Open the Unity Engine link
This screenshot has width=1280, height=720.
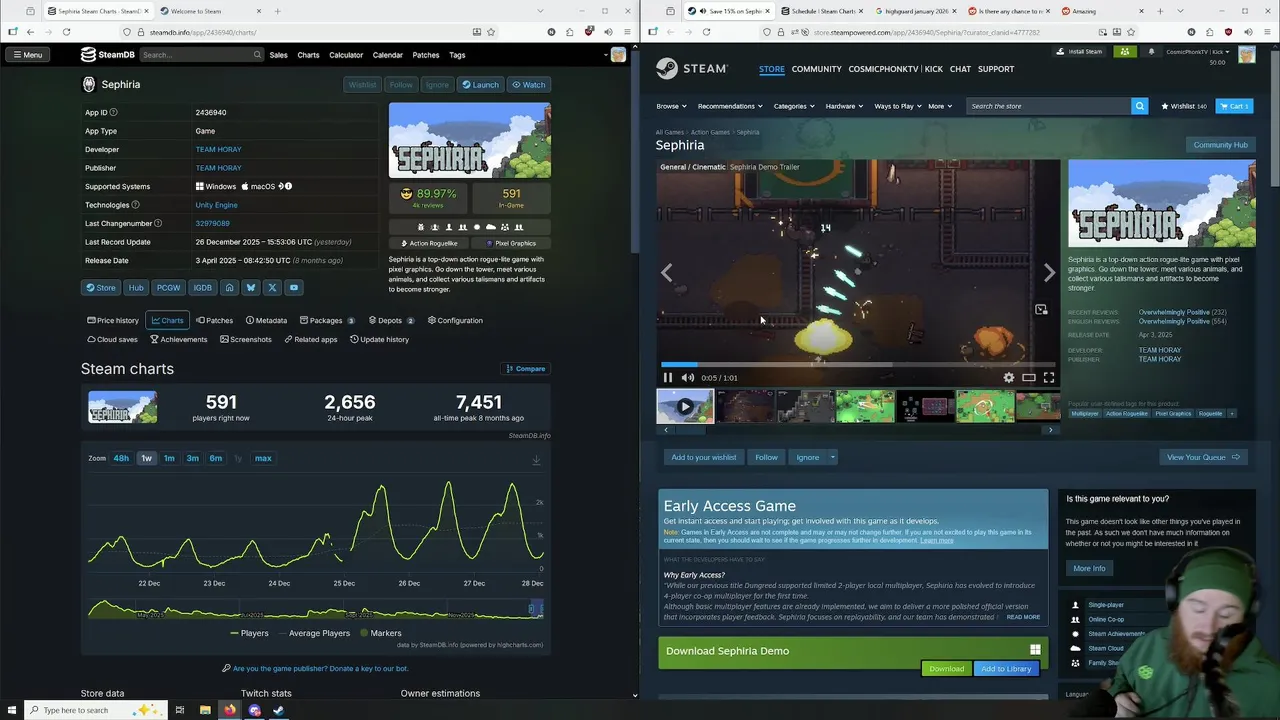216,205
